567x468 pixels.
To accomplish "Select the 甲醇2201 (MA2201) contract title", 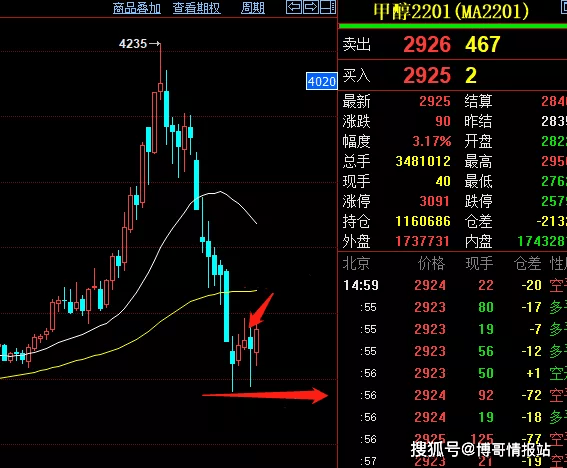I will (451, 12).
